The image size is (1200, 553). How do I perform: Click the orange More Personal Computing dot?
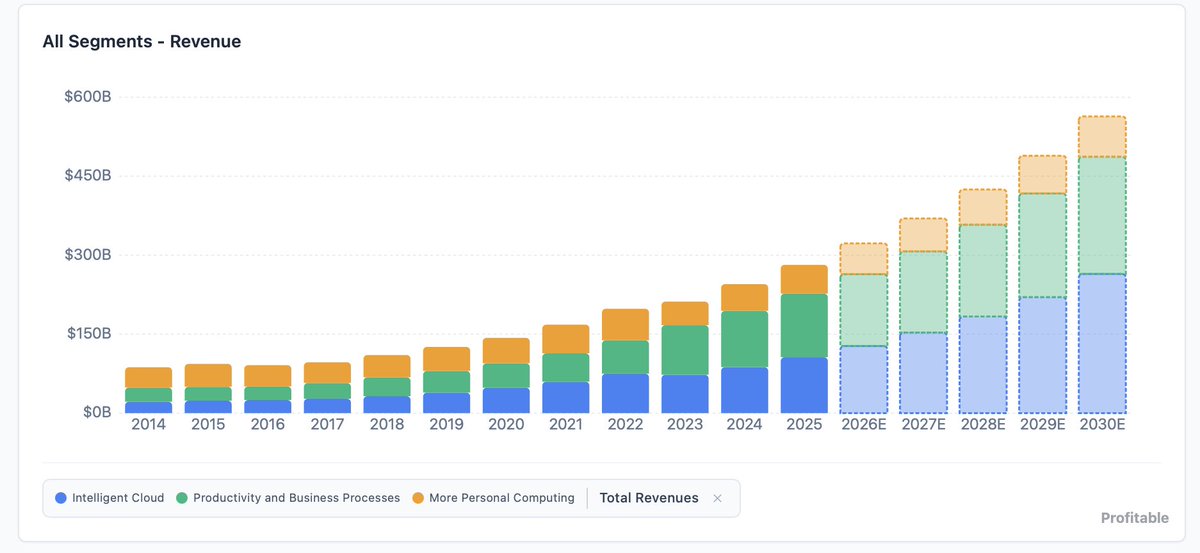[x=417, y=498]
